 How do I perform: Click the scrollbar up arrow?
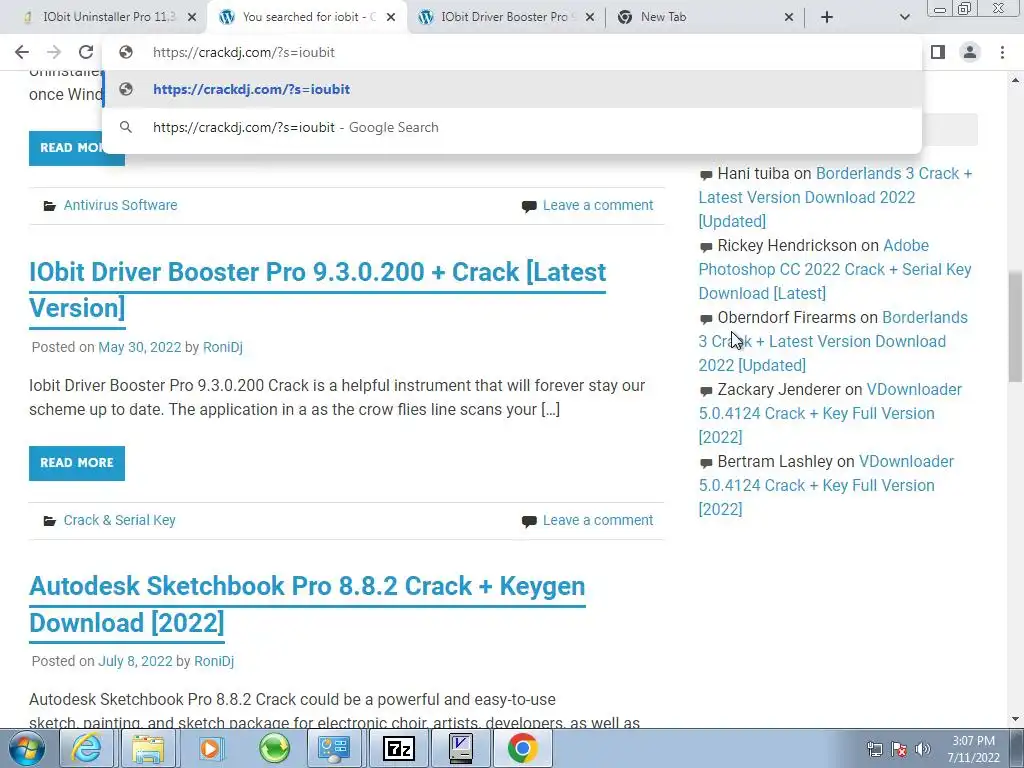1015,80
